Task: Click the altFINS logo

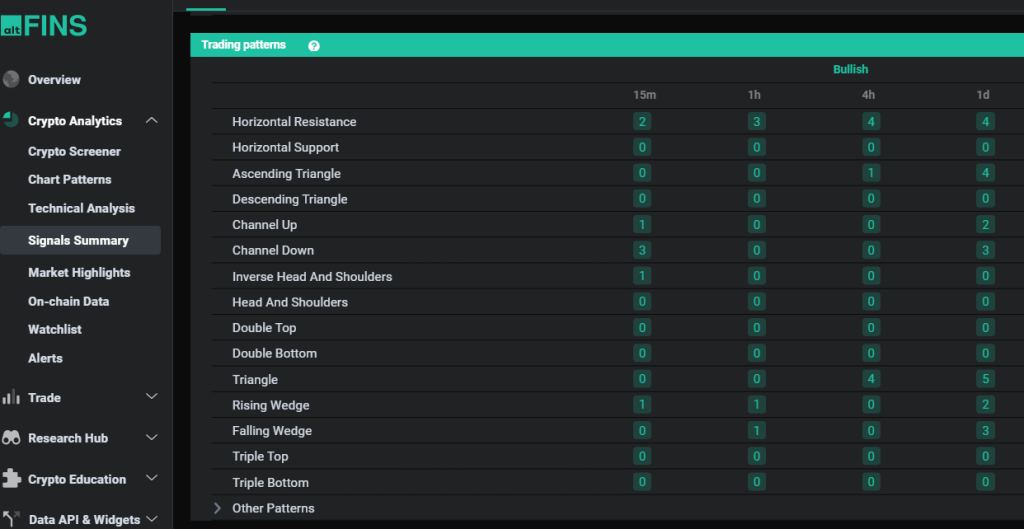Action: point(44,24)
